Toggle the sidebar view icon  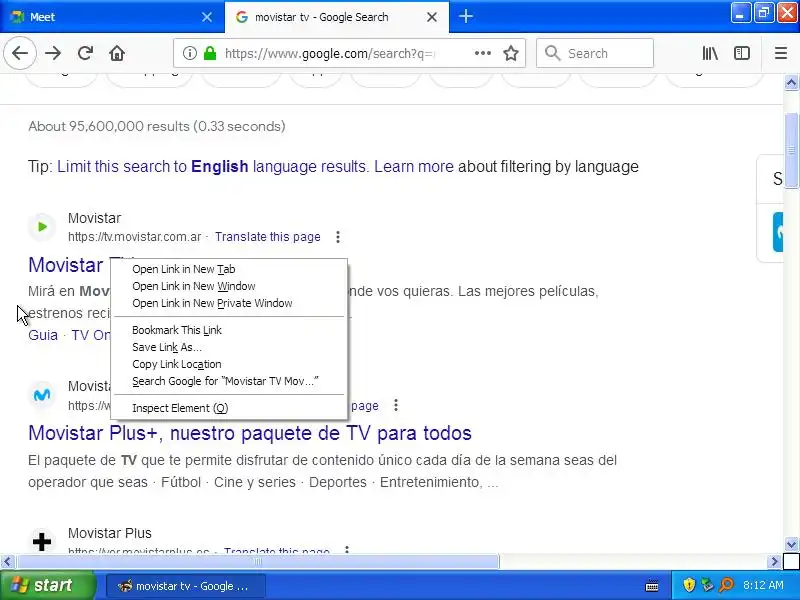(741, 53)
